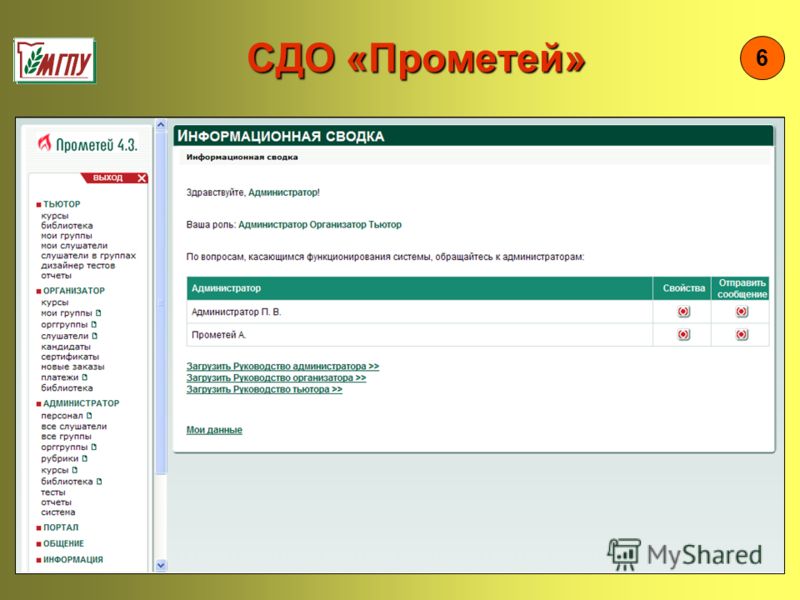
Task: Open все слушатели menu item
Action: [x=74, y=427]
